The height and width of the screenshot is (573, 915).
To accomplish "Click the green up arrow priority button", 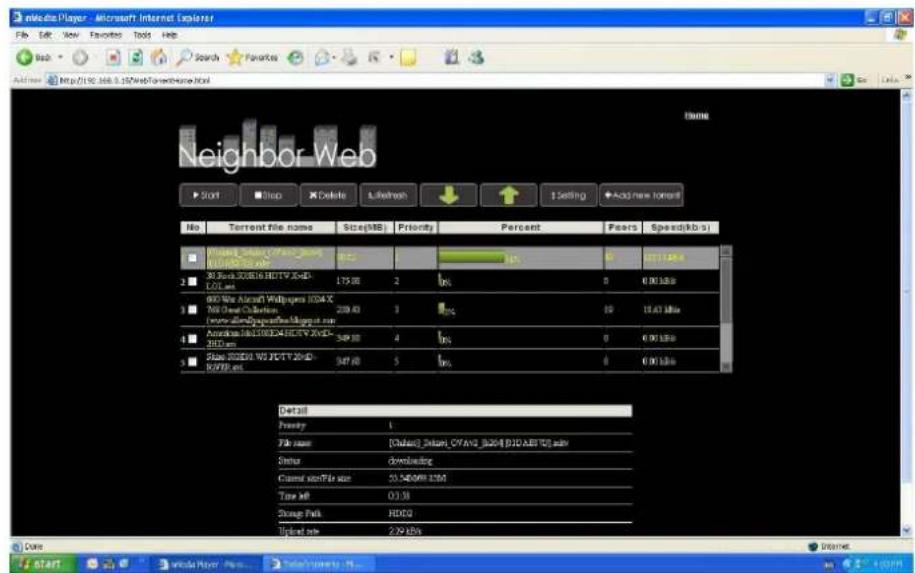I will (508, 195).
